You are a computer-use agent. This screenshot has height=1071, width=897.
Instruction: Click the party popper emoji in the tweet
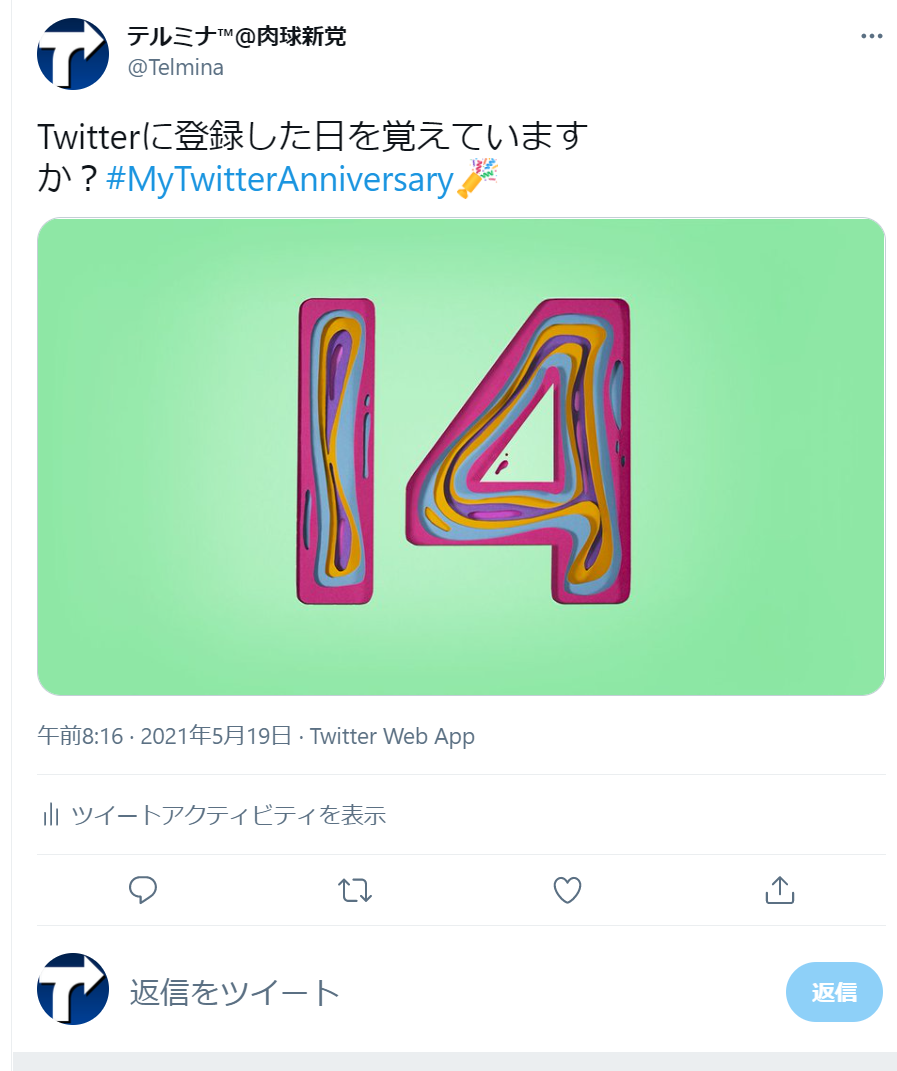coord(479,180)
